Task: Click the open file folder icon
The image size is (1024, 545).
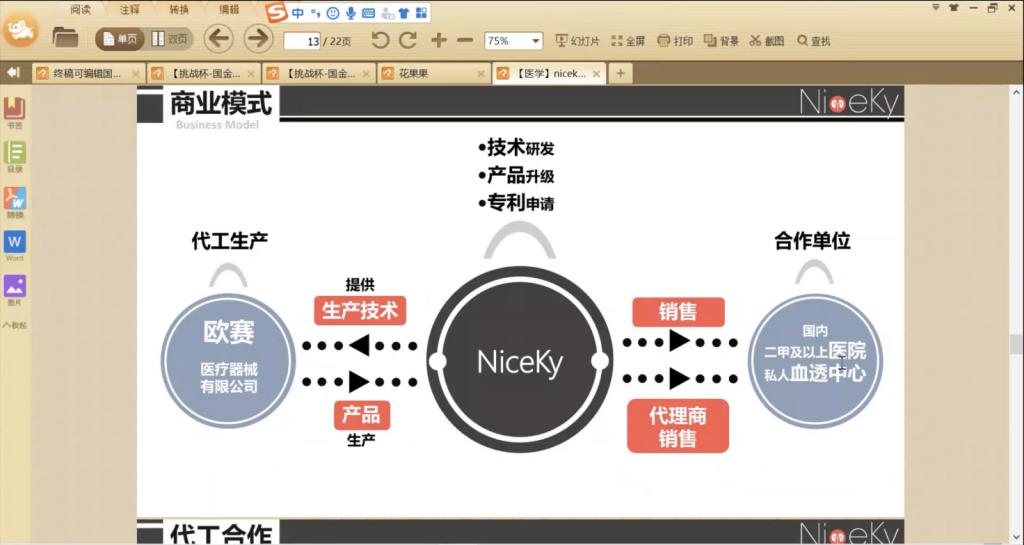Action: (x=66, y=39)
